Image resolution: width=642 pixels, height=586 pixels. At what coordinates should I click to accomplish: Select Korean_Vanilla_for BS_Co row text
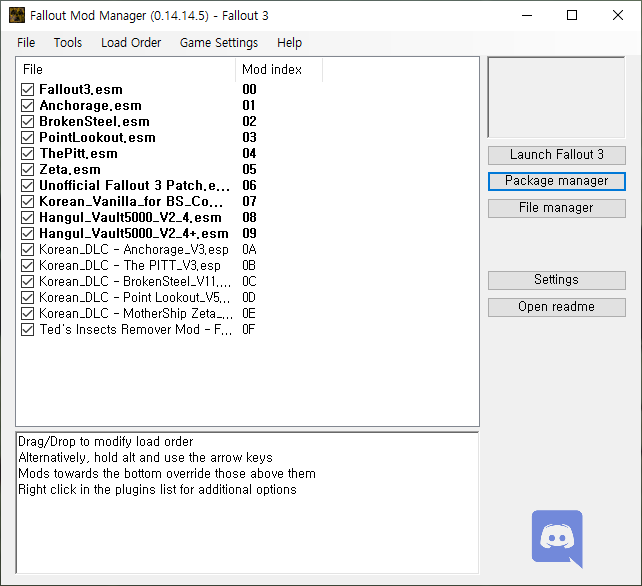(x=131, y=201)
